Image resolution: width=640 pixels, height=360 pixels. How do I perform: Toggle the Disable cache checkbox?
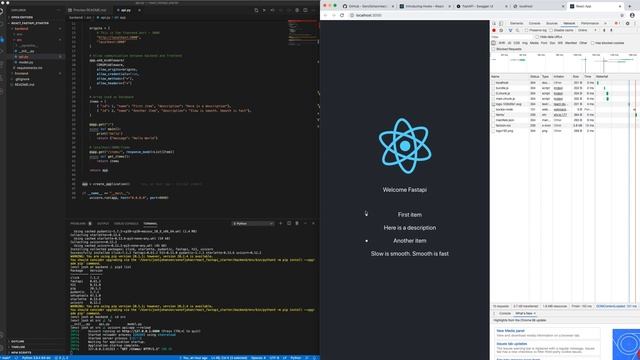551,30
